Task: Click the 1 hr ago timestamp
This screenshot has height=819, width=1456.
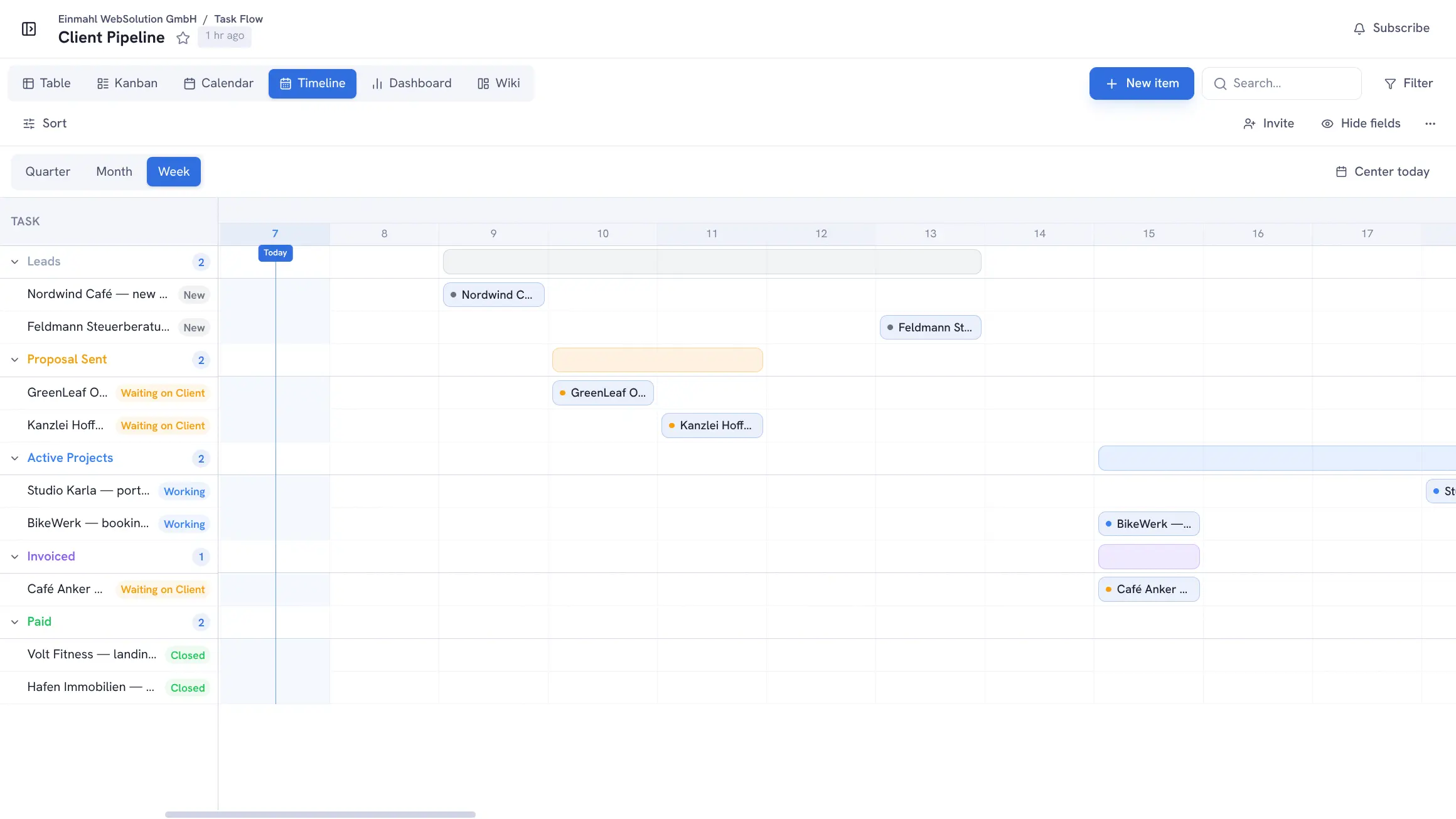Action: [225, 36]
